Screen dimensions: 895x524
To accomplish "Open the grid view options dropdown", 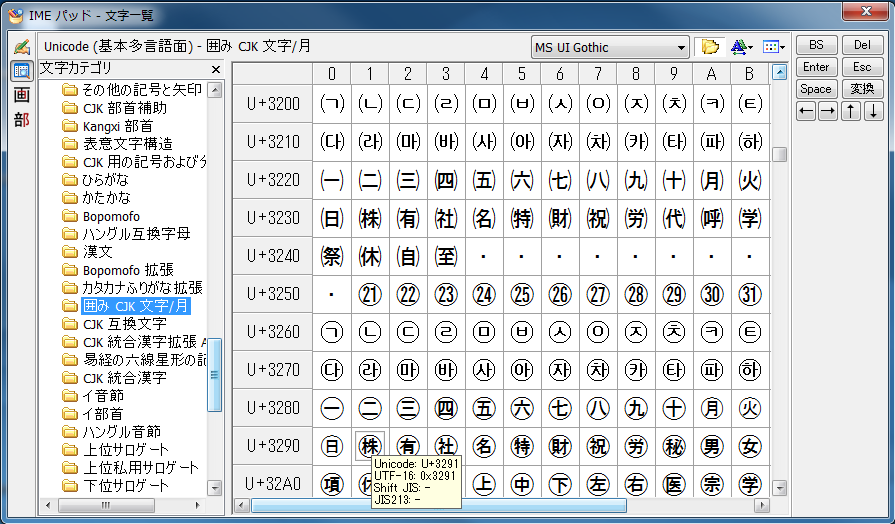I will (773, 47).
